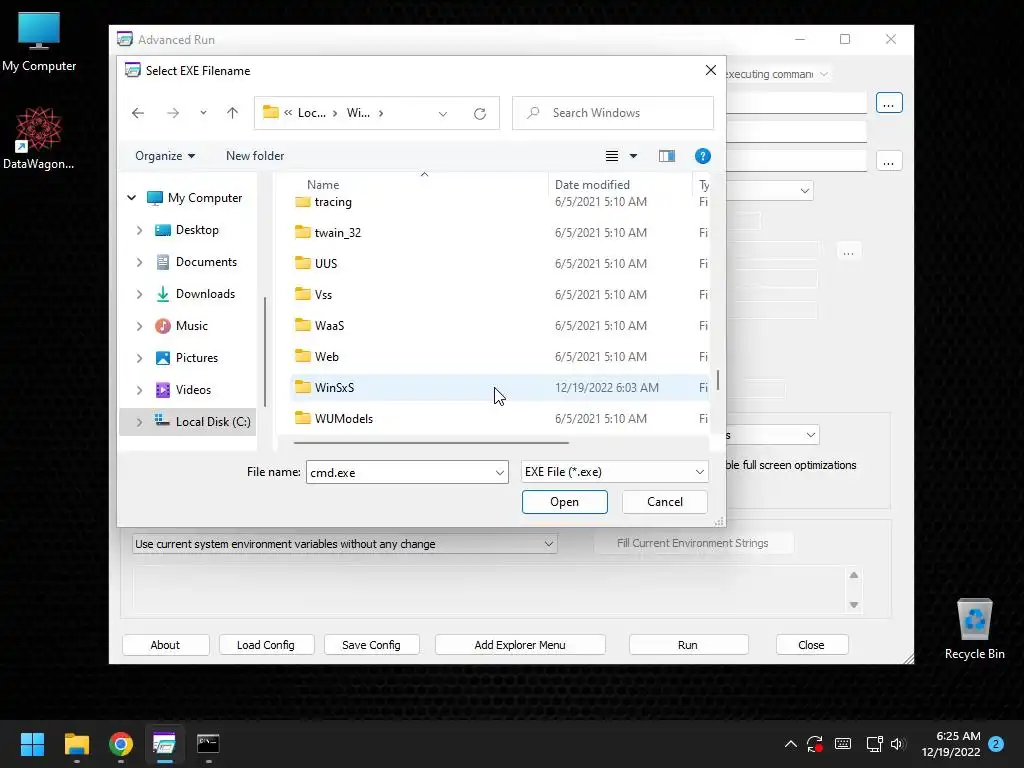Open recent locations dropdown arrow
This screenshot has height=768, width=1024.
click(x=203, y=113)
